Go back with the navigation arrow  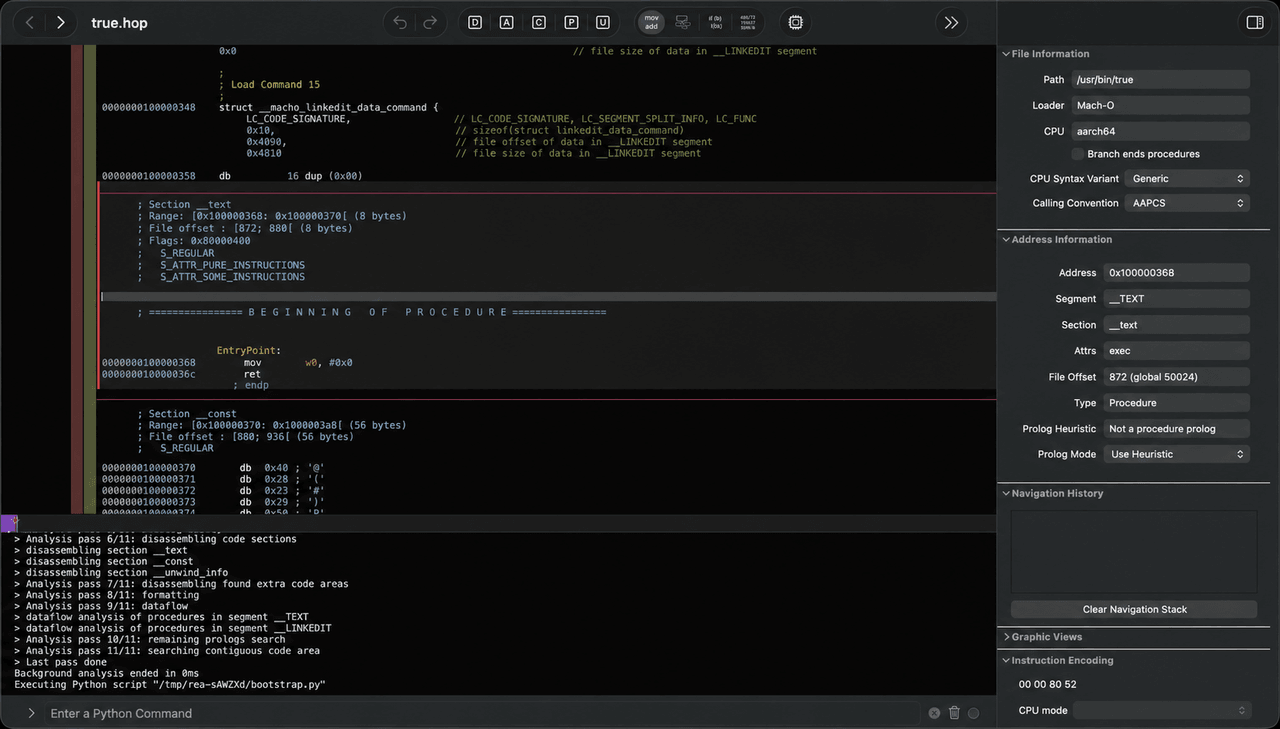[30, 22]
